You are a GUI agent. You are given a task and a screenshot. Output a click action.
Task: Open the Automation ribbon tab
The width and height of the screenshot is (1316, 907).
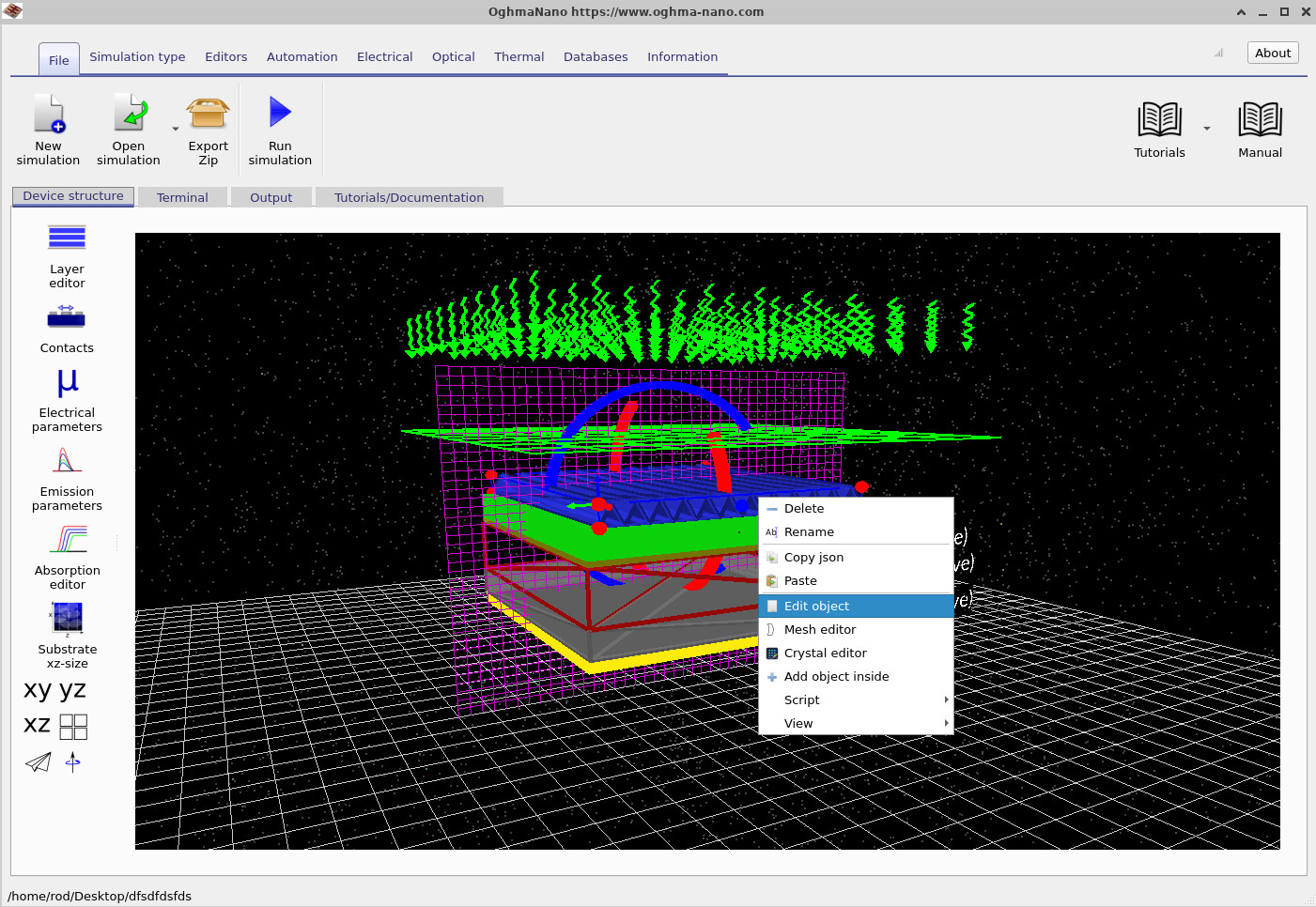pyautogui.click(x=302, y=56)
